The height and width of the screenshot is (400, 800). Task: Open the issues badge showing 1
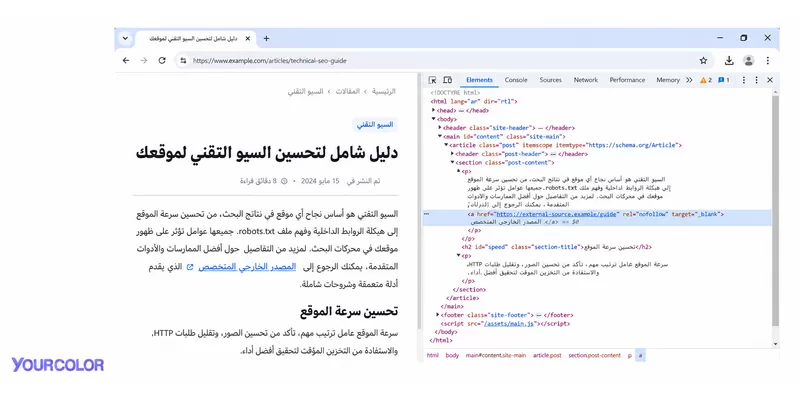click(723, 80)
